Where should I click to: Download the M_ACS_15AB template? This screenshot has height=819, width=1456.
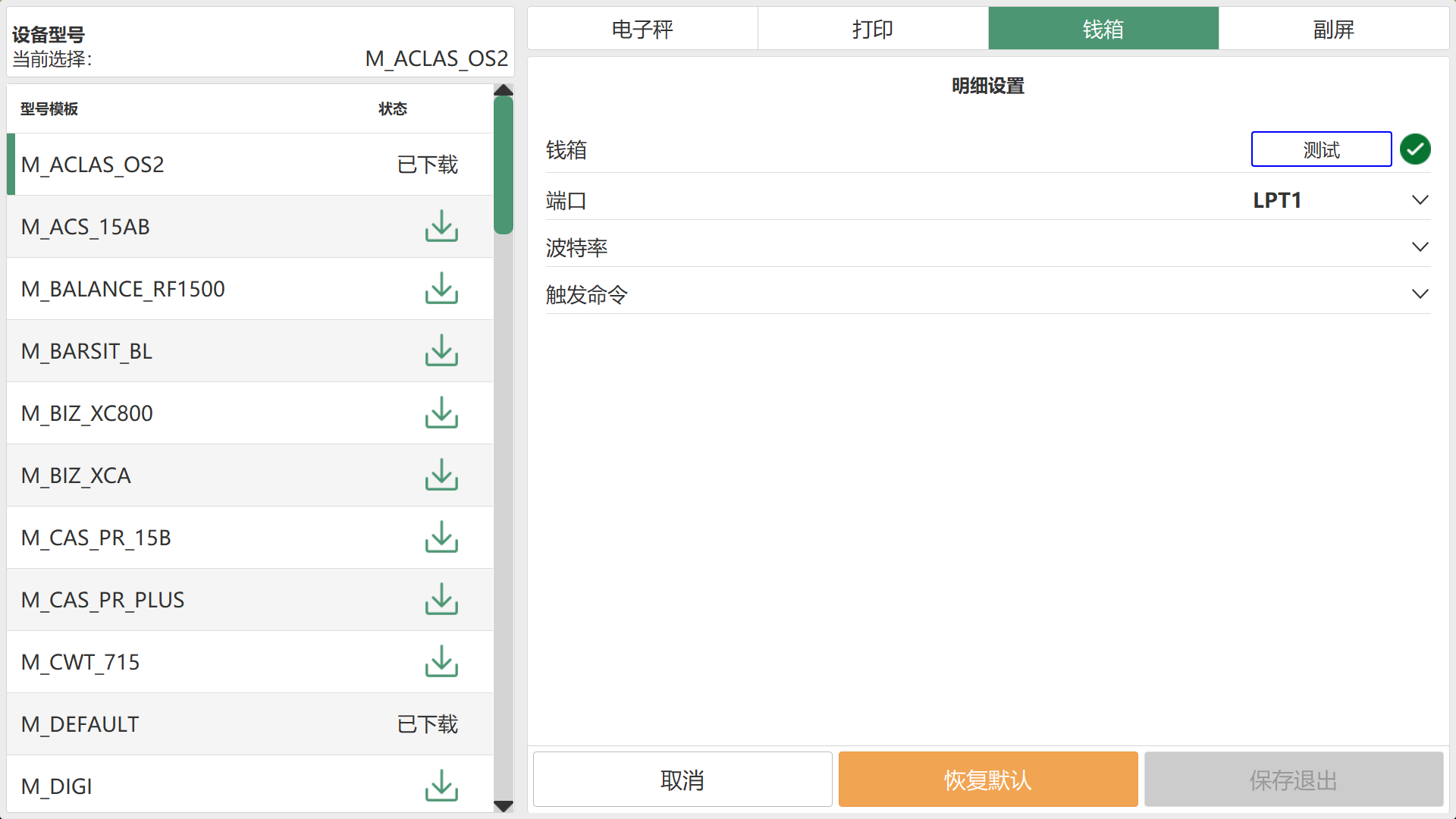(x=441, y=226)
